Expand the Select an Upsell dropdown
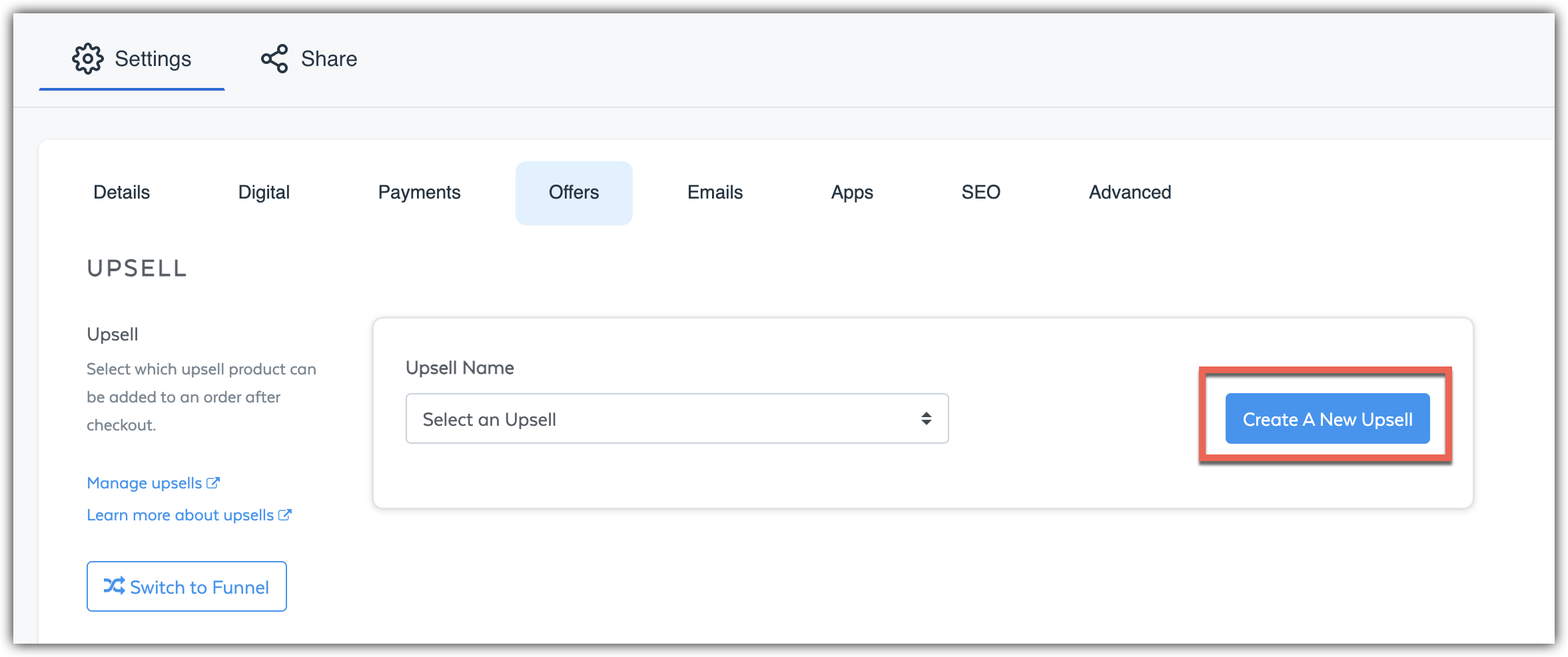 coord(677,418)
